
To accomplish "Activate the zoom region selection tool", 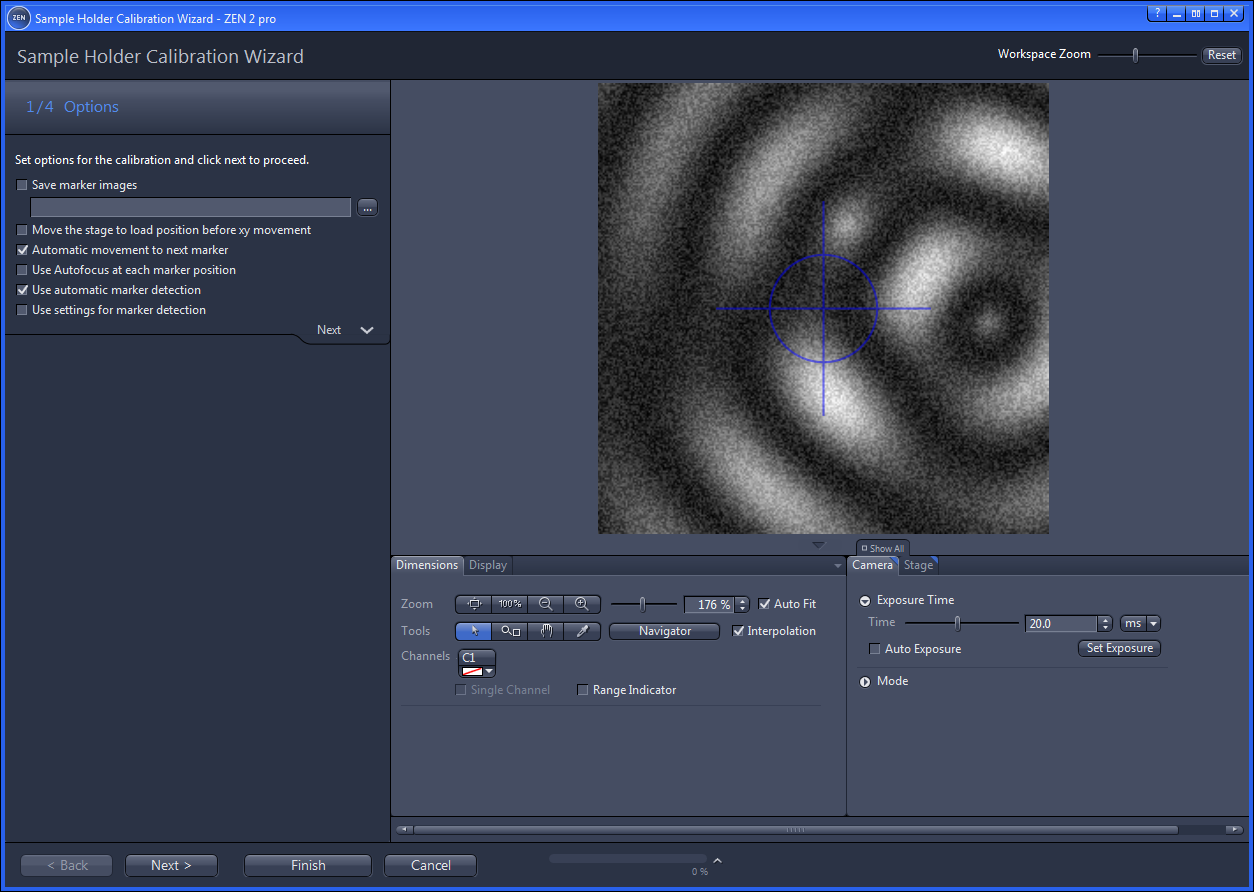I will click(509, 631).
